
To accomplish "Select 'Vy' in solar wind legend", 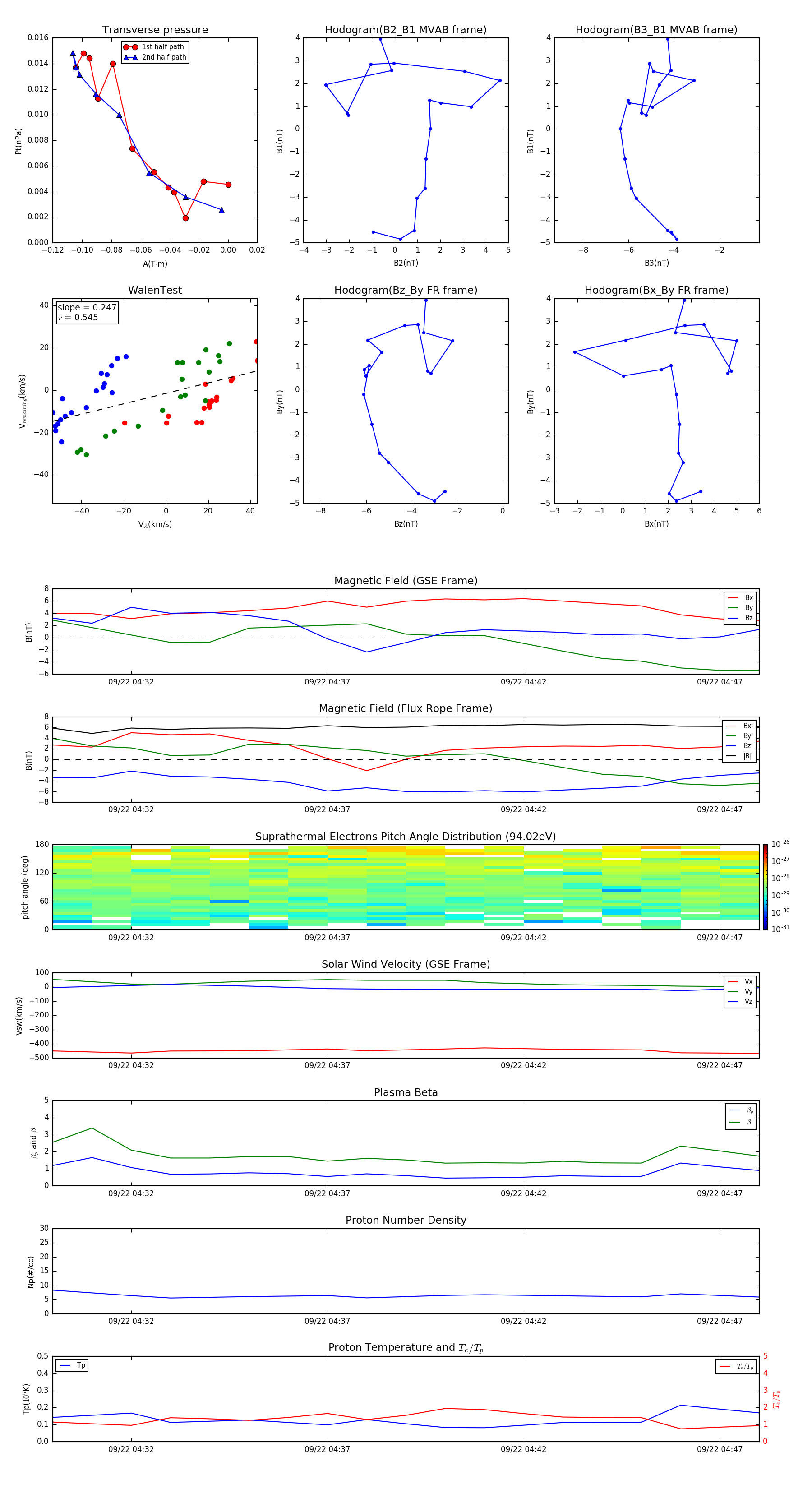I will point(741,991).
